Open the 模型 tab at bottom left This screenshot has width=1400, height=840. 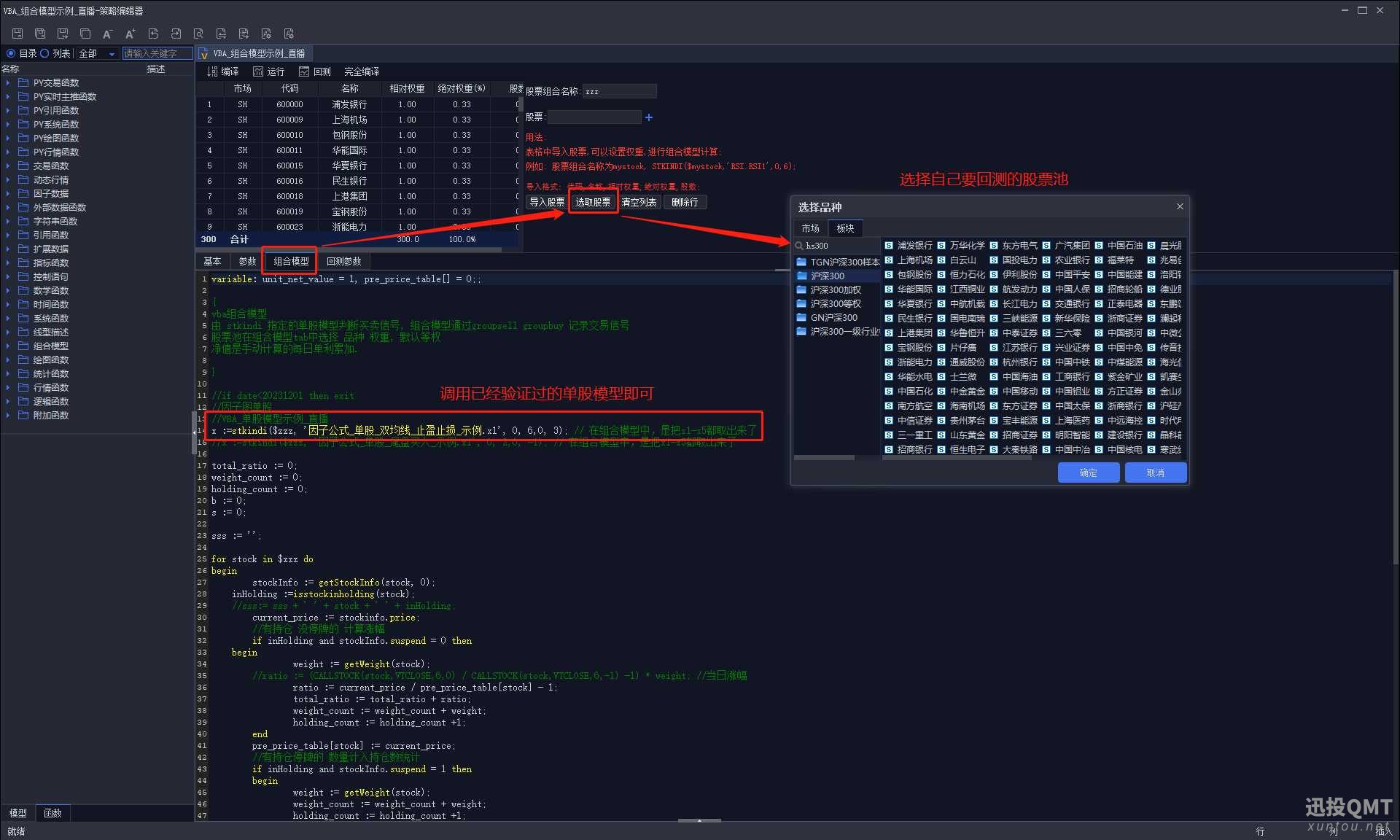(18, 813)
